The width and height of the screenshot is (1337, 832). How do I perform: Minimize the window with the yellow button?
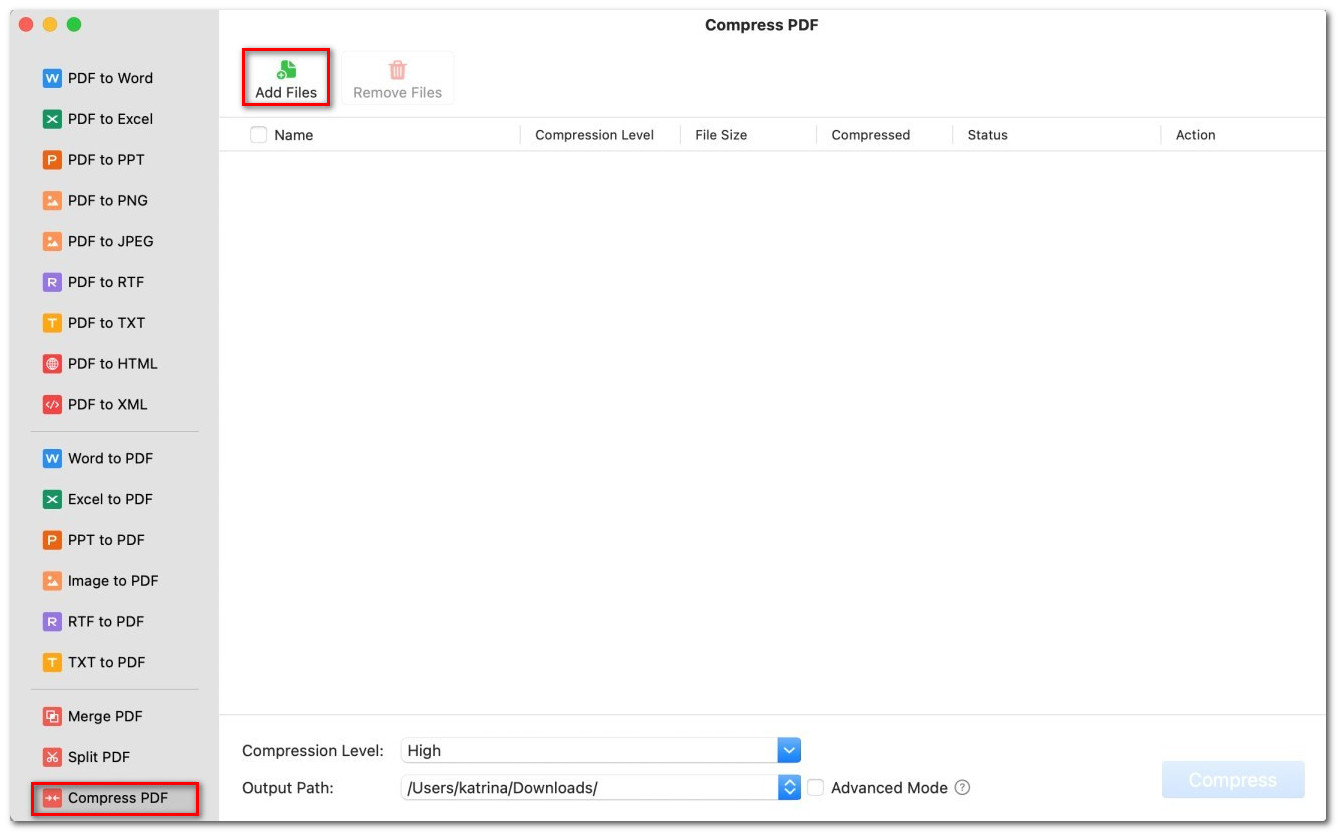50,24
